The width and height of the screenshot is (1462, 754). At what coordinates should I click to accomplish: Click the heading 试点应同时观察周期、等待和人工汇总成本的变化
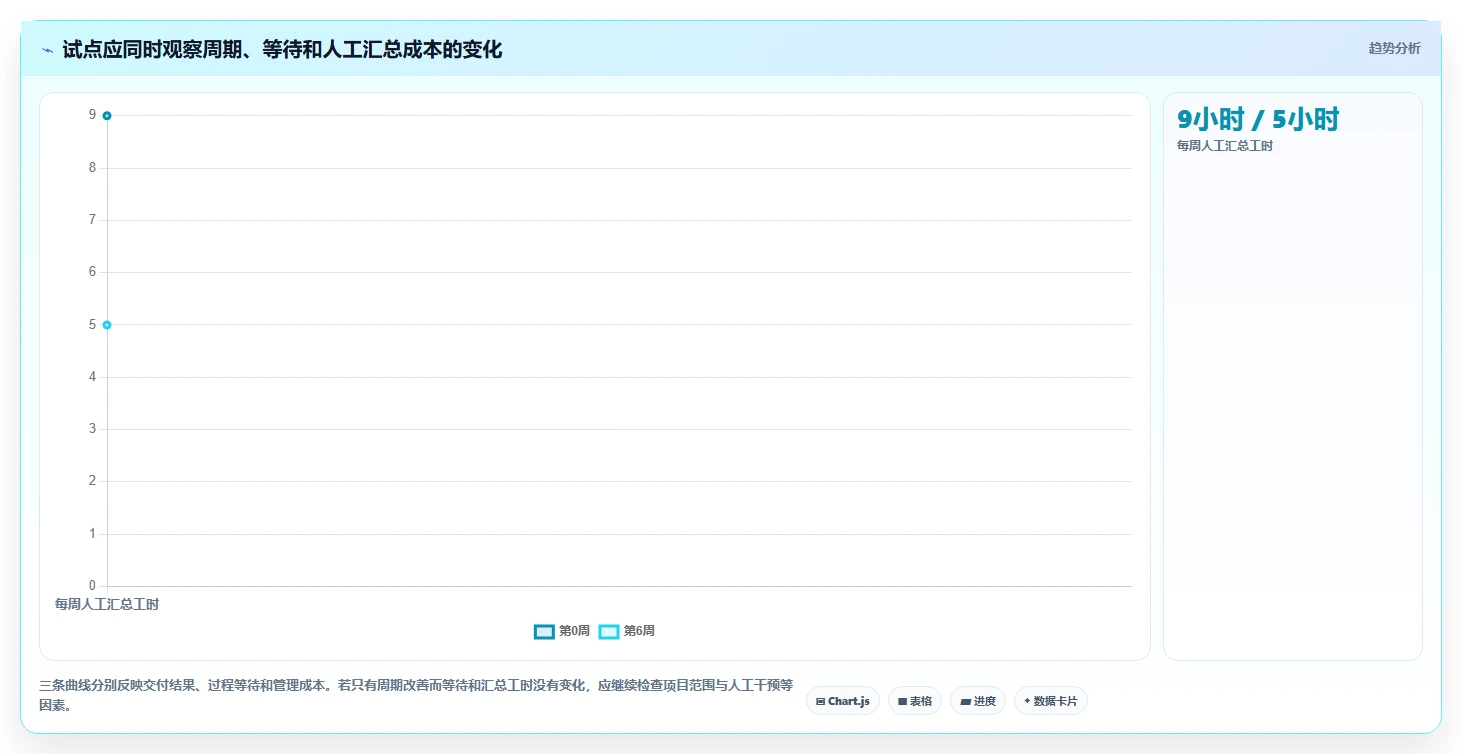click(282, 50)
